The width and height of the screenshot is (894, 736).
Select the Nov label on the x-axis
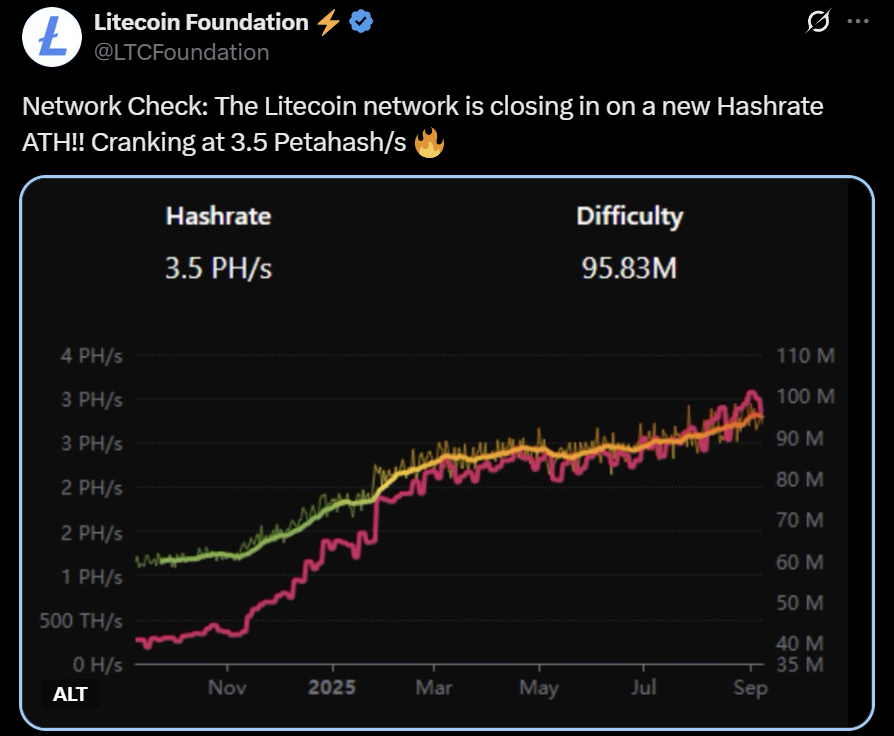point(228,687)
